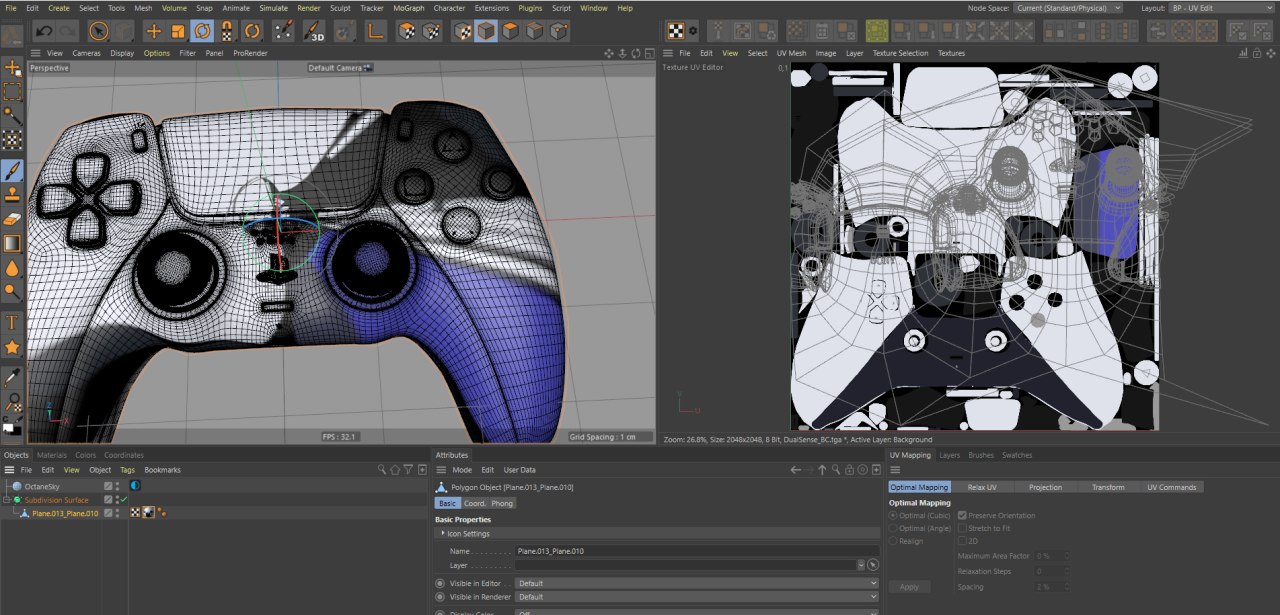The image size is (1280, 615).
Task: Open Visible in Editor dropdown
Action: 696,583
